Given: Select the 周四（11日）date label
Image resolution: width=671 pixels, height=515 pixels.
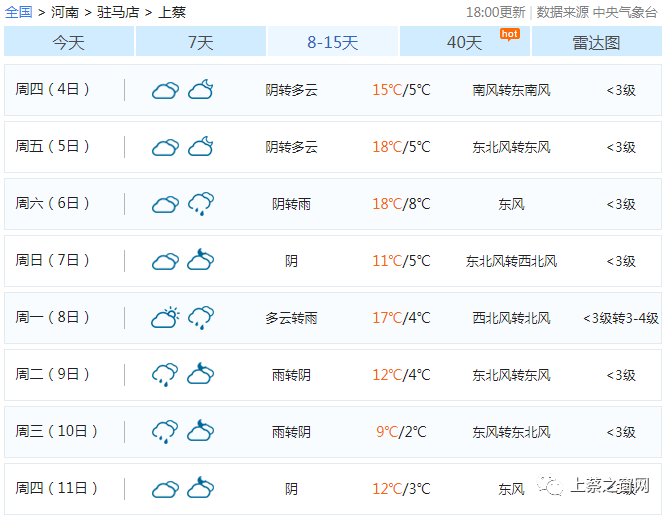Looking at the screenshot, I should [x=56, y=488].
